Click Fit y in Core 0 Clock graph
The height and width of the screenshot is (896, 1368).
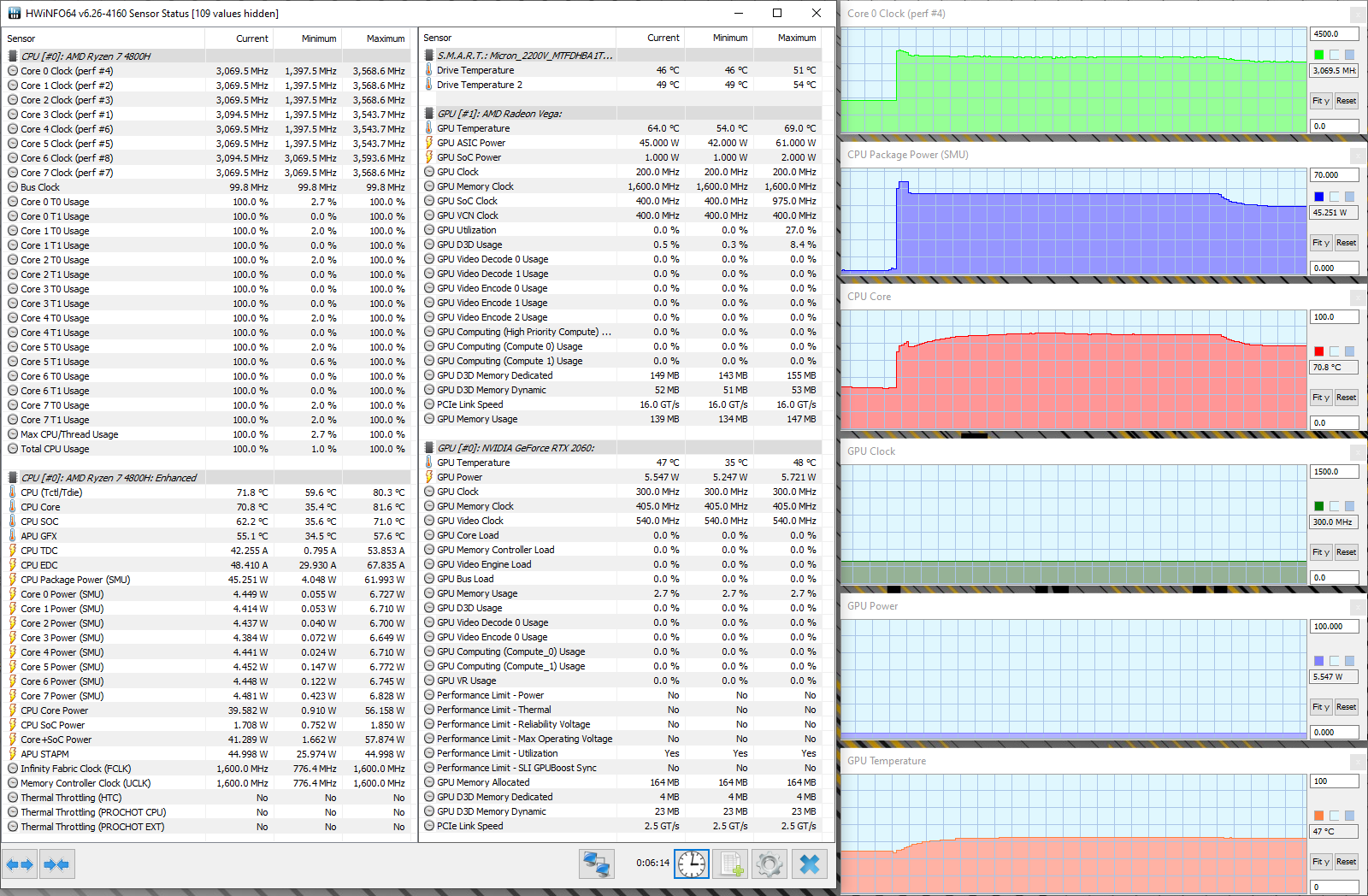1321,101
